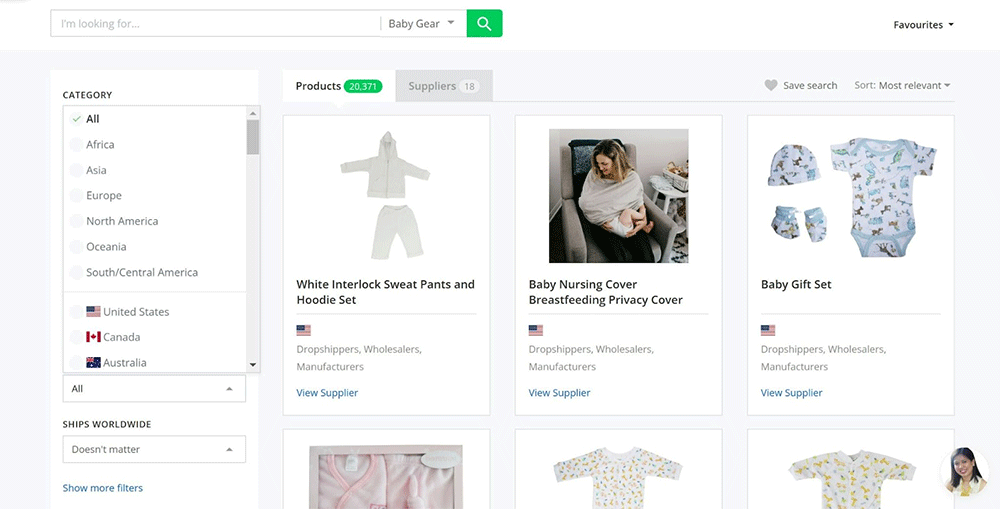
Task: Click the US flag under Baby Gift Set
Action: (x=768, y=330)
